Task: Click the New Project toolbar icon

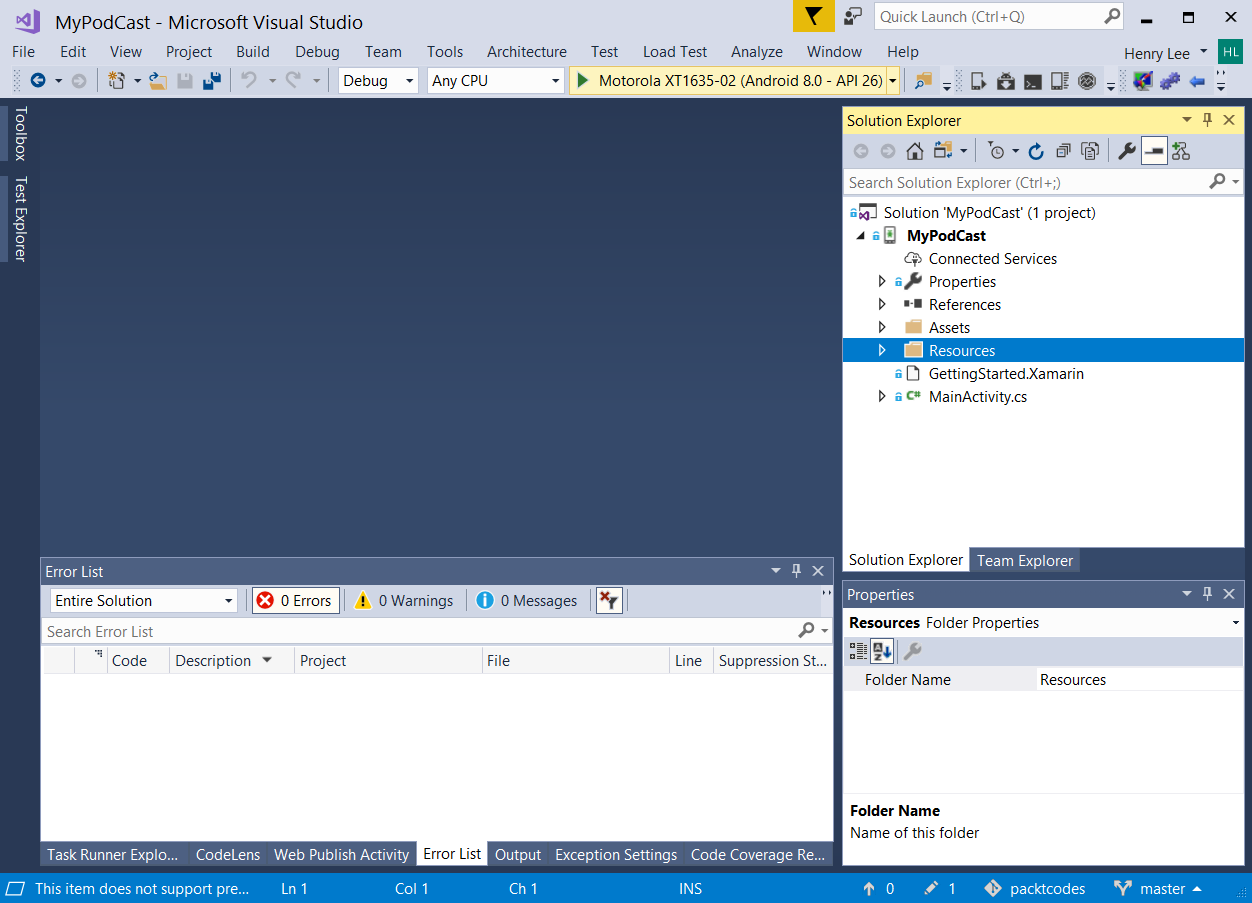Action: (x=116, y=81)
